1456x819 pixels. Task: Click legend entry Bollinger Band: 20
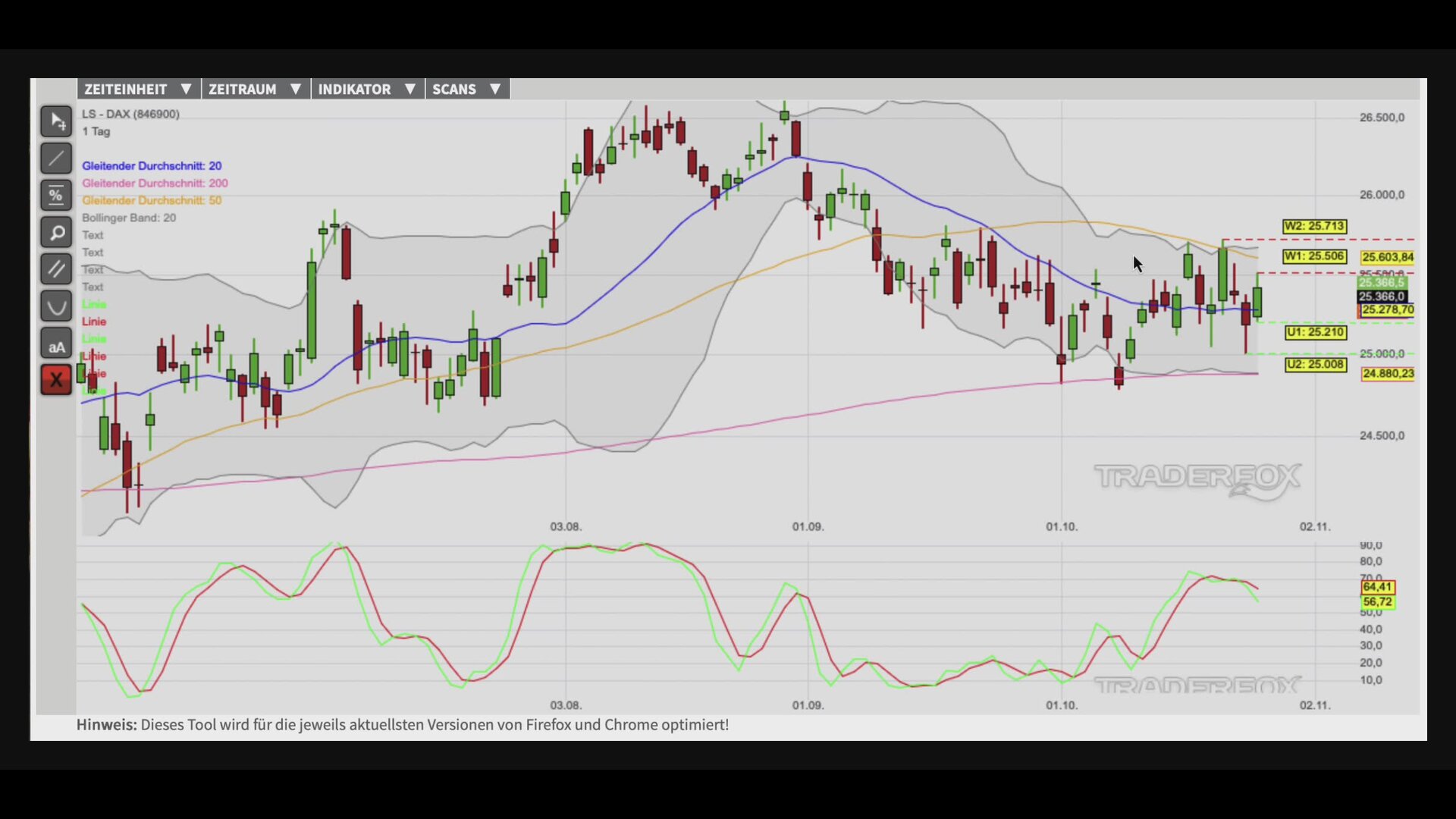click(129, 218)
